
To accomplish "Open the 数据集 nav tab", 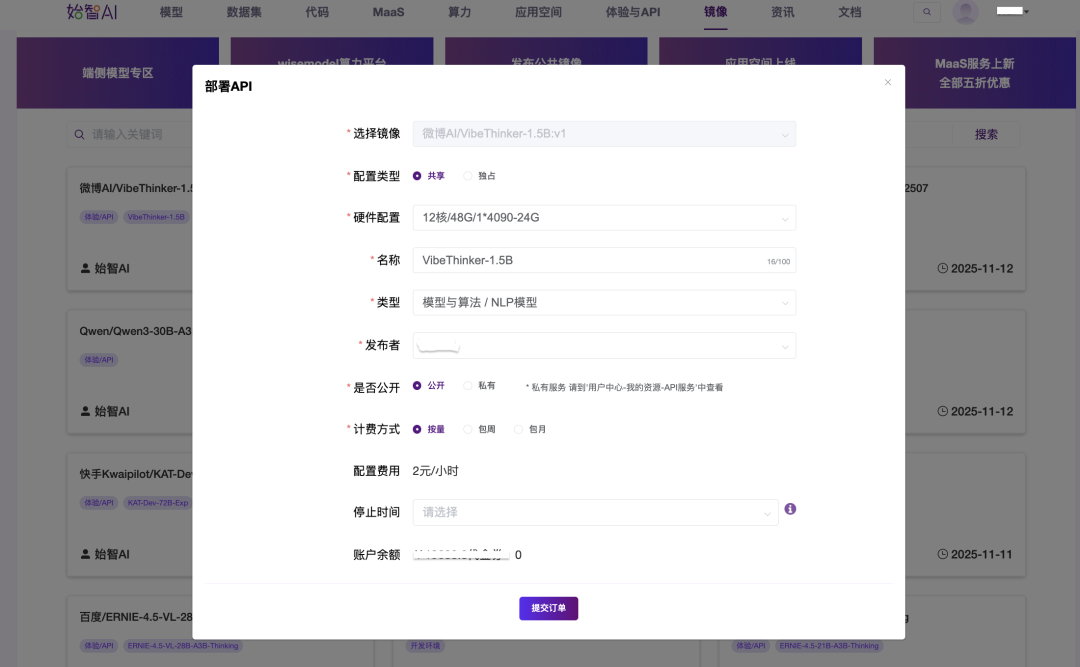I will pyautogui.click(x=244, y=12).
